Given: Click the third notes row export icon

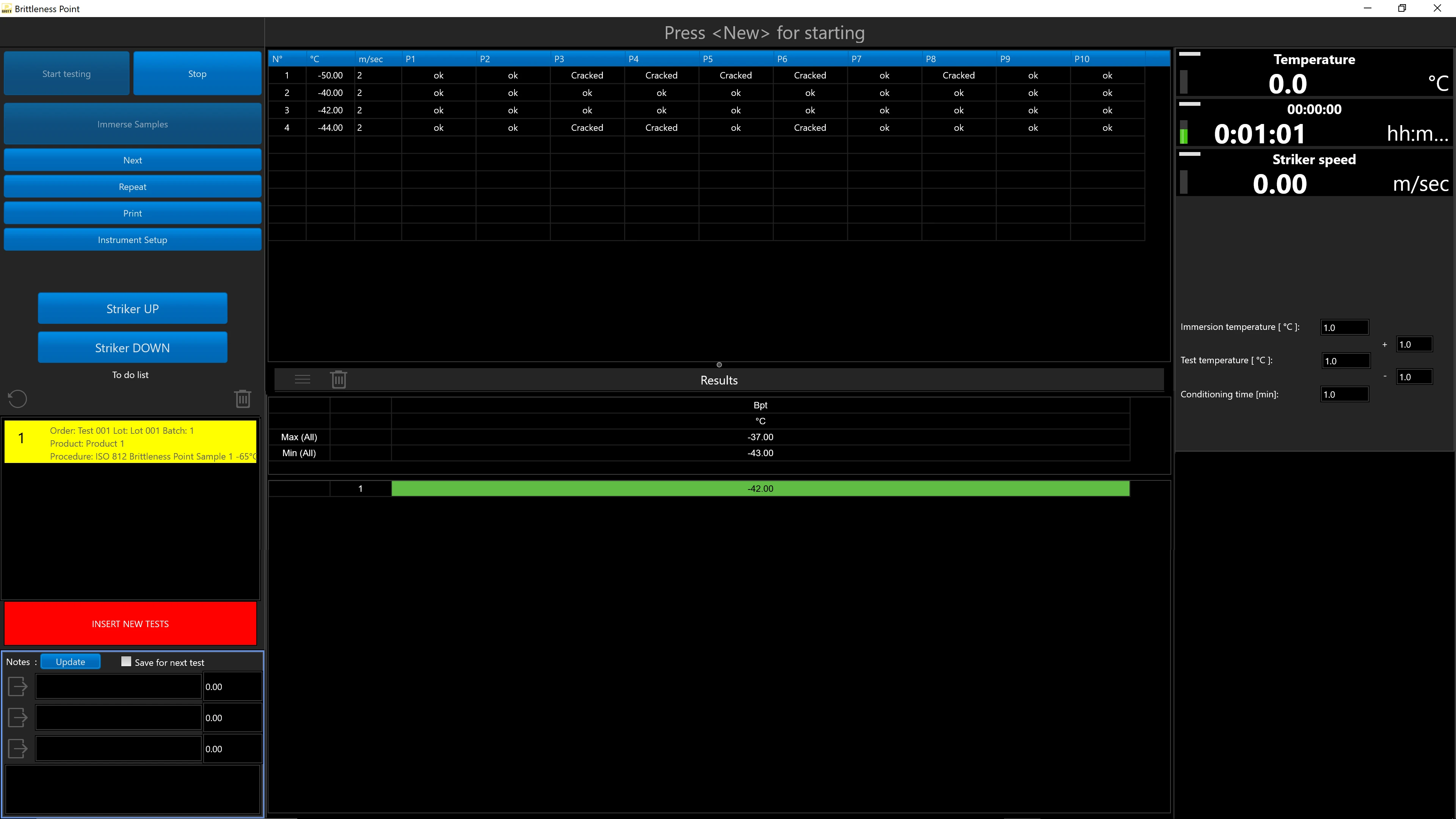Looking at the screenshot, I should coord(17,748).
